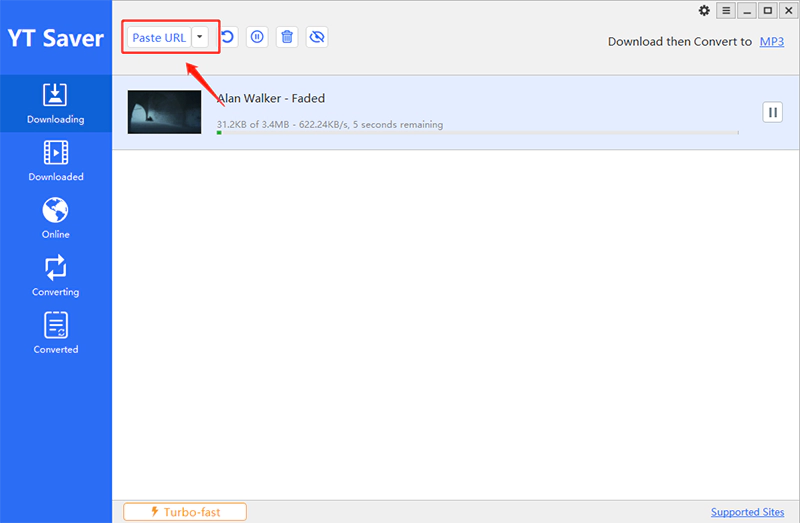Minimize the YT Saver window
The width and height of the screenshot is (800, 523).
point(747,11)
